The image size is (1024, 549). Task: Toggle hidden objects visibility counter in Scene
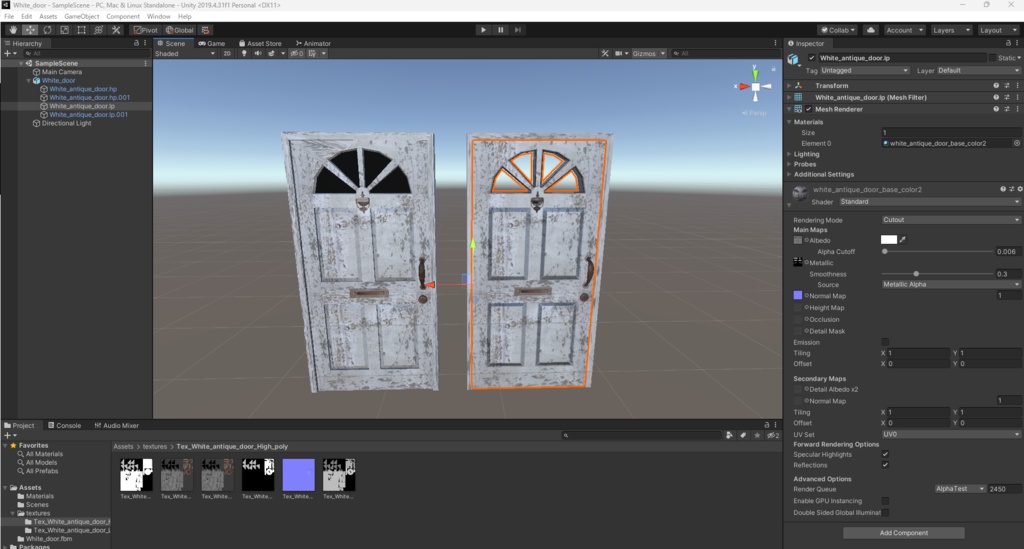297,54
